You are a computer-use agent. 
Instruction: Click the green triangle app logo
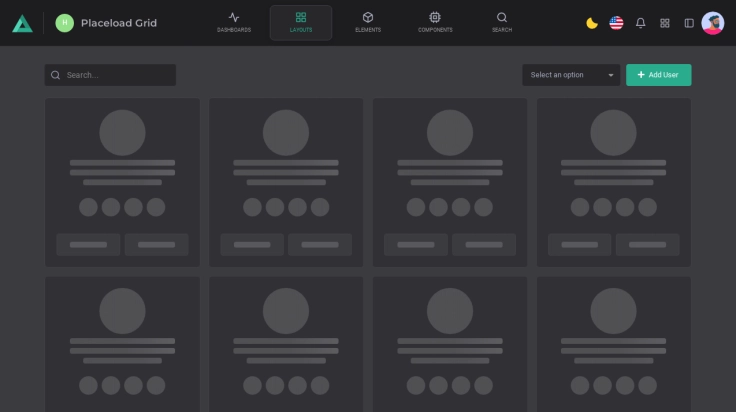[22, 23]
